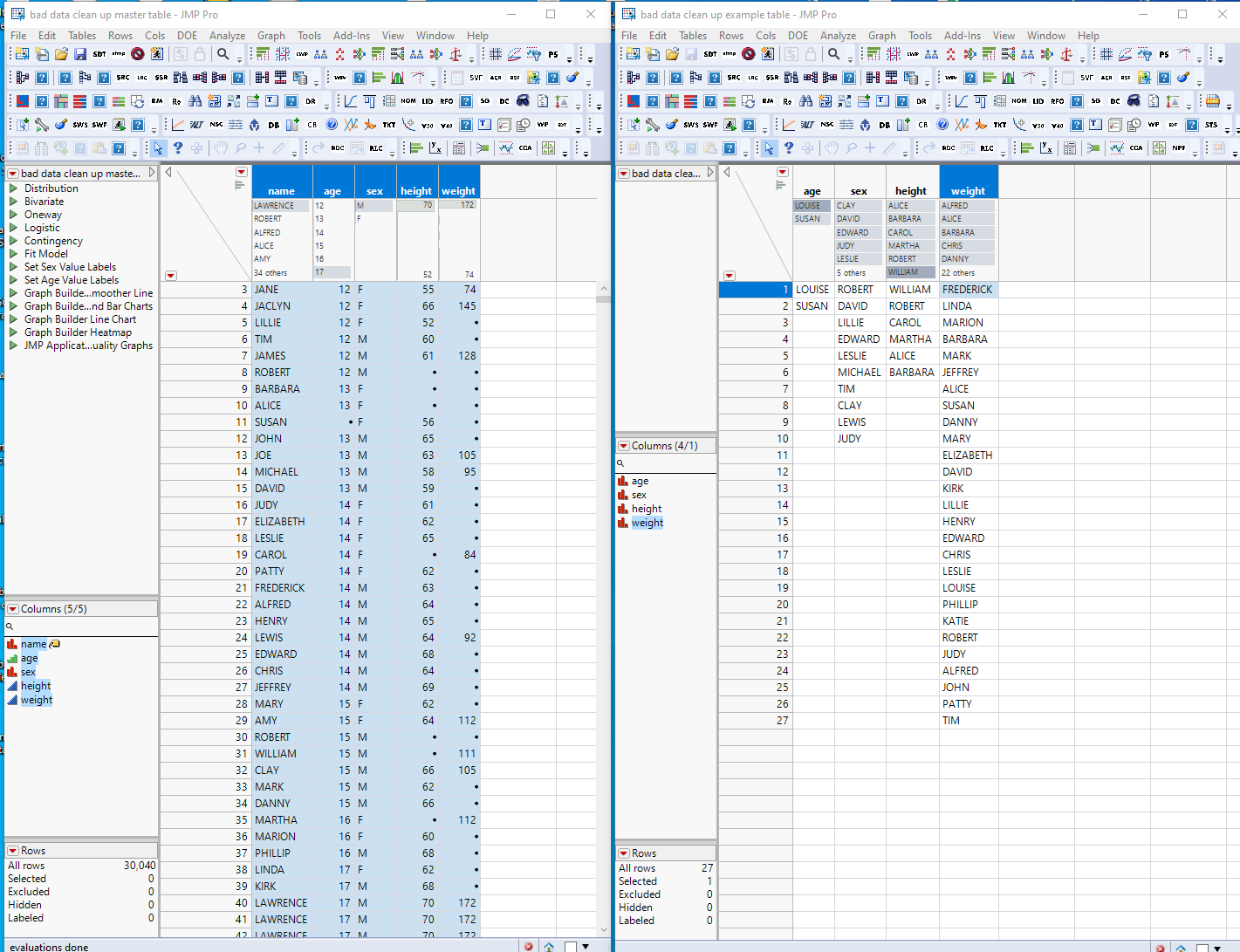1240x952 pixels.
Task: Open the DOE menu in the example table window
Action: tap(798, 36)
